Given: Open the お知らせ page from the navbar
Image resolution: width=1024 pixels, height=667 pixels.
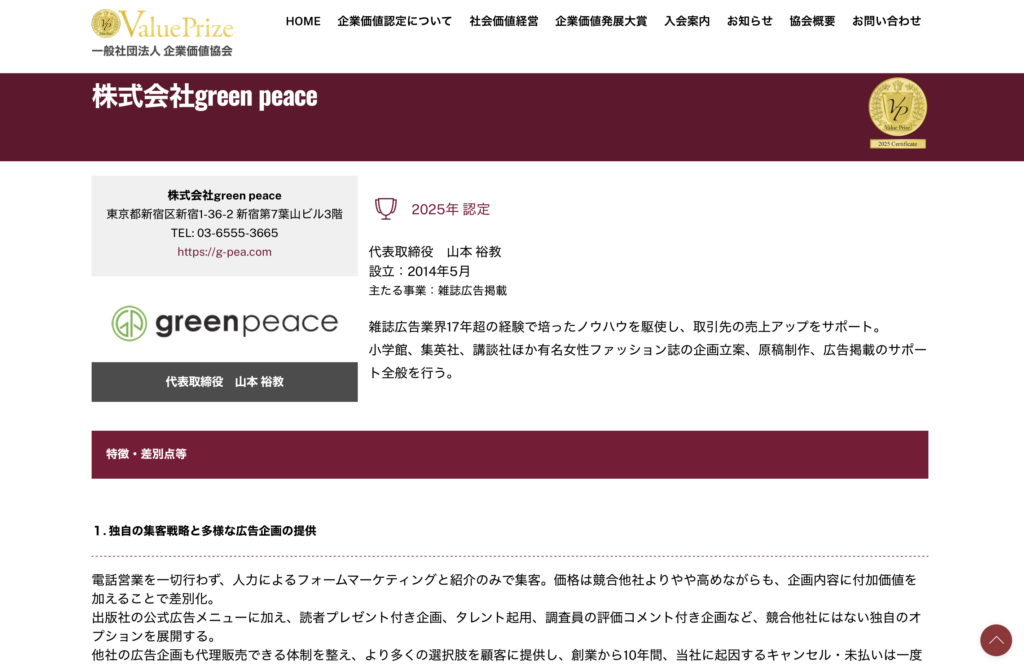Looking at the screenshot, I should click(x=751, y=20).
